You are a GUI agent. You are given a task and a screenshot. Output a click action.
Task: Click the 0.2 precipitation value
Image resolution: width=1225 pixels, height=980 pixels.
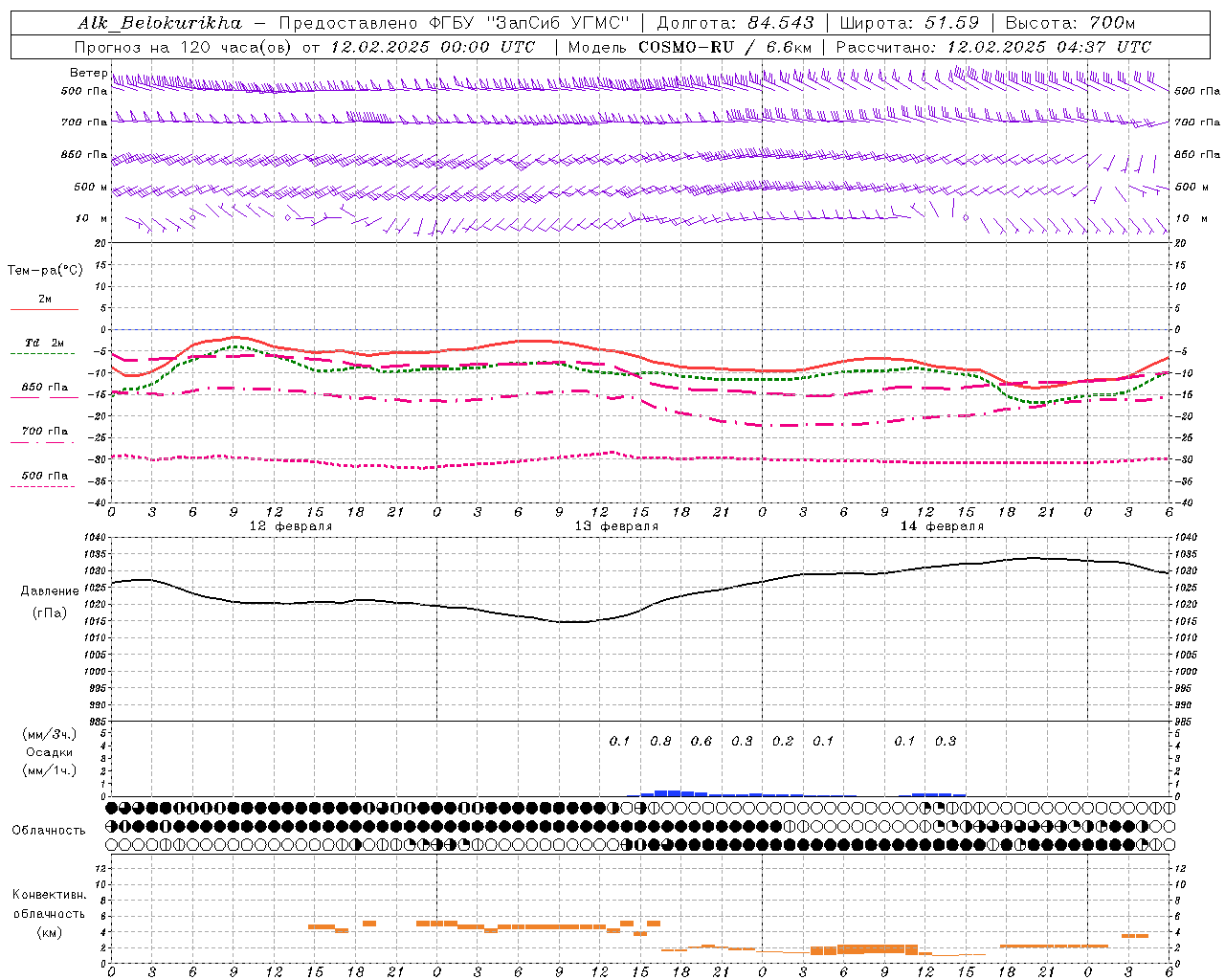click(783, 741)
